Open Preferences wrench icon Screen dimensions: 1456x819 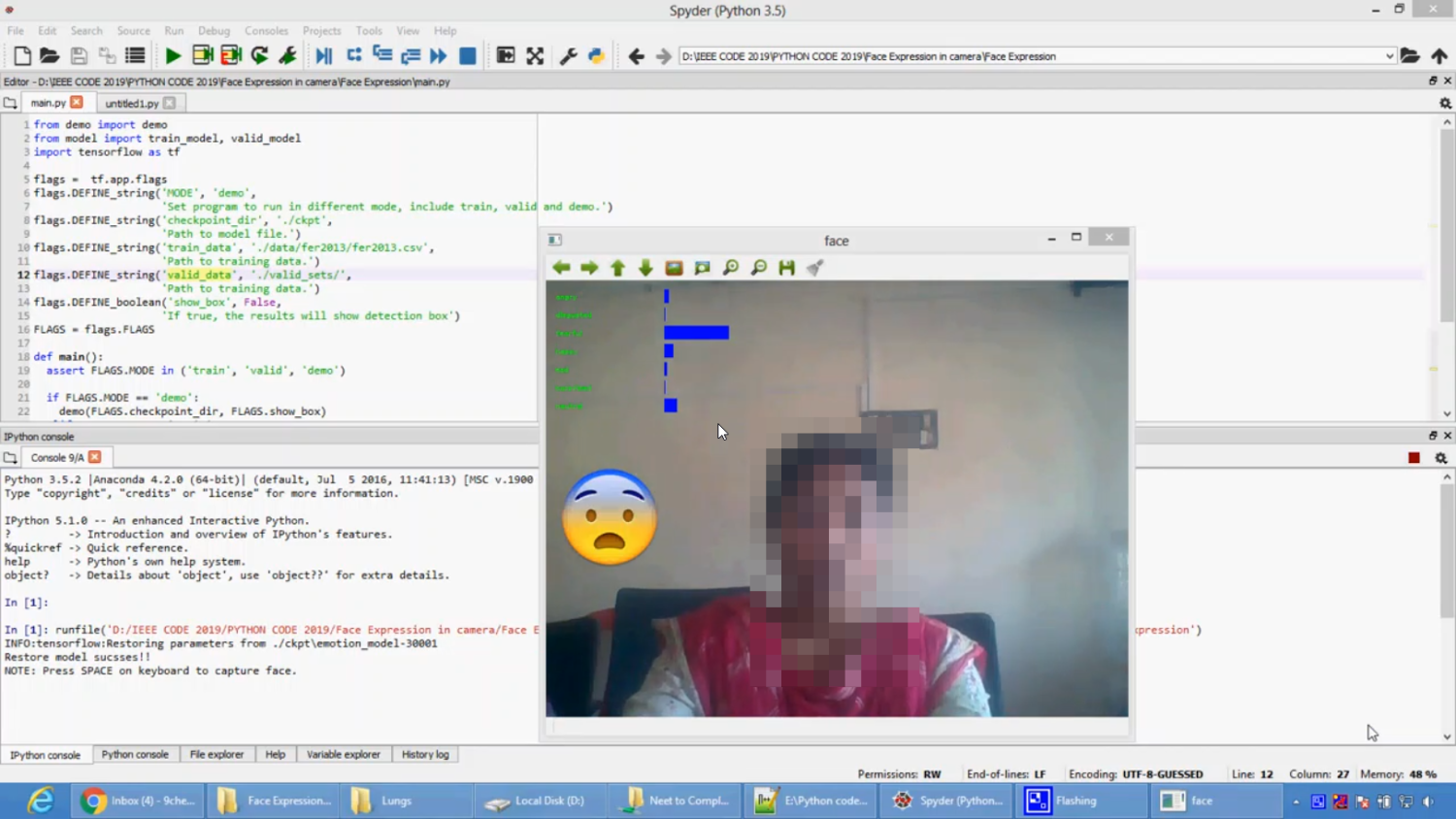[x=569, y=56]
